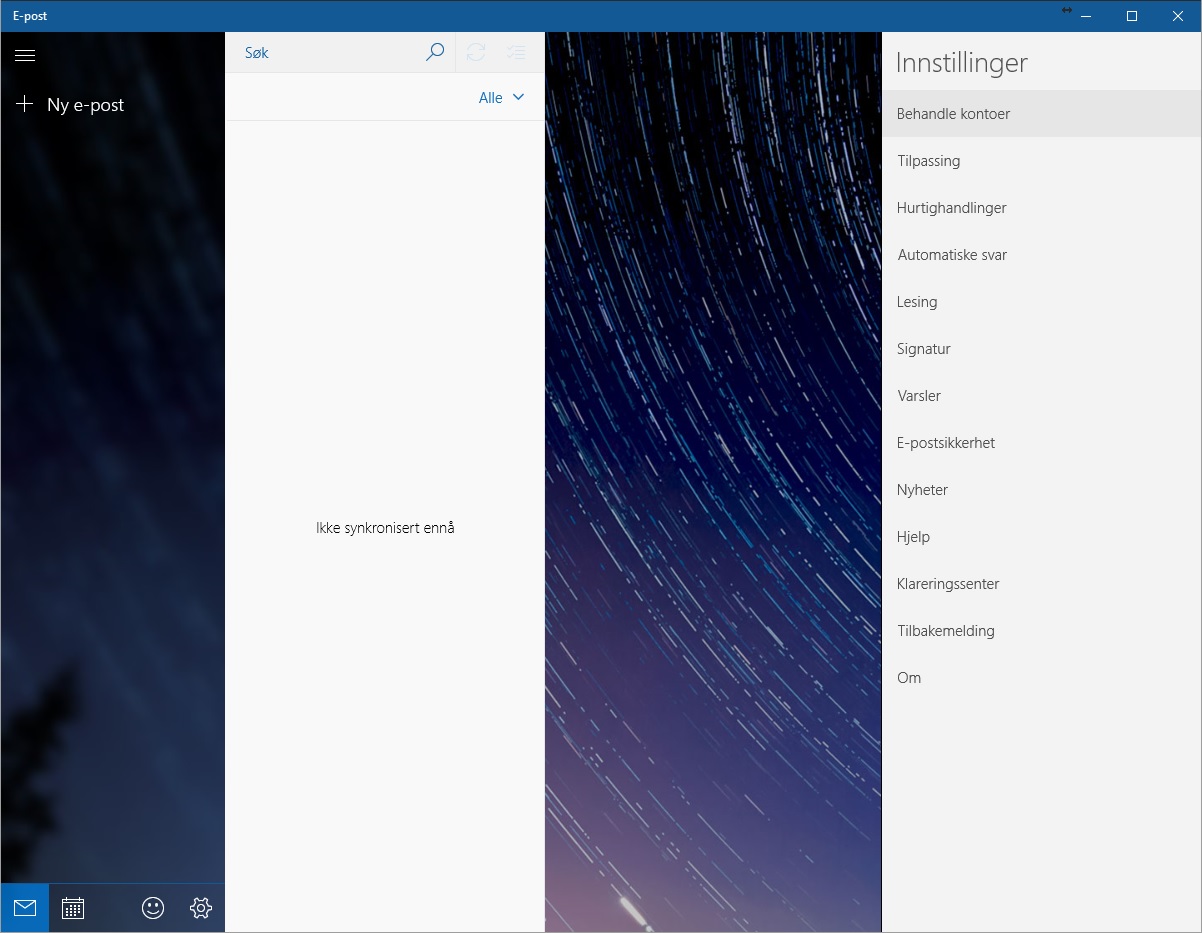
Task: Select Nyheter in settings
Action: coord(1041,490)
